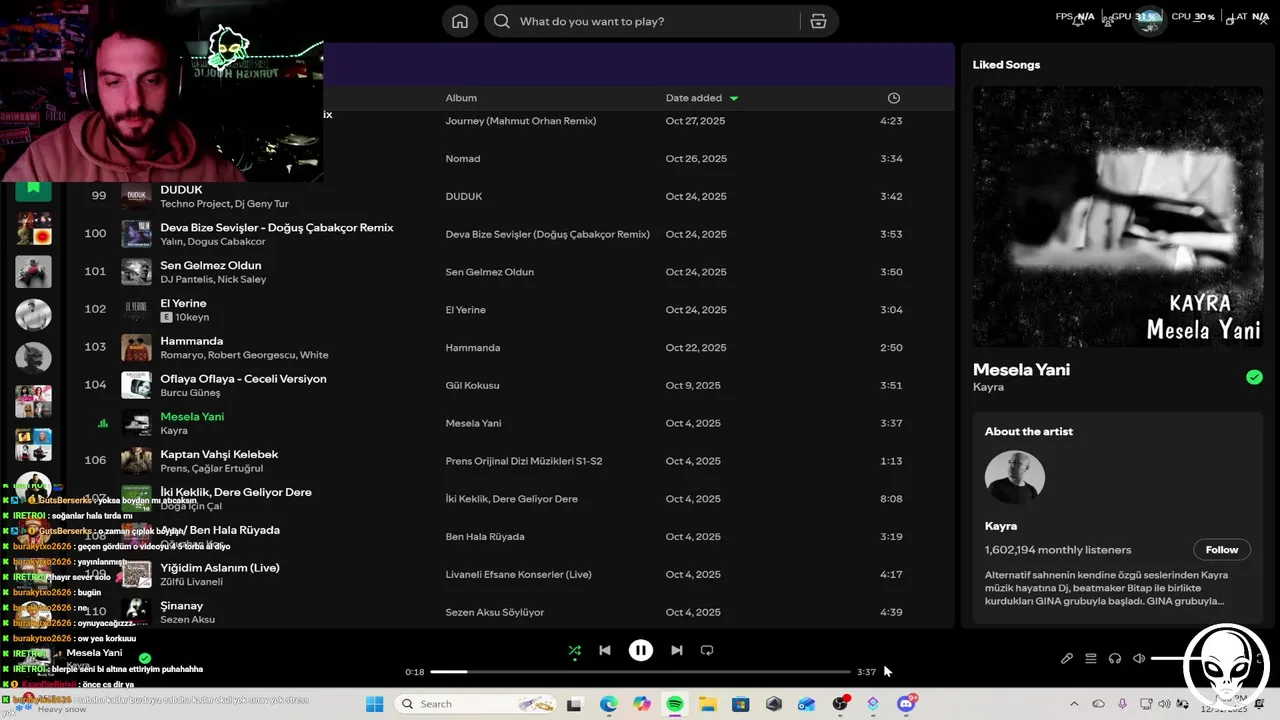The height and width of the screenshot is (720, 1280).
Task: Play track DUDUK
Action: (181, 190)
